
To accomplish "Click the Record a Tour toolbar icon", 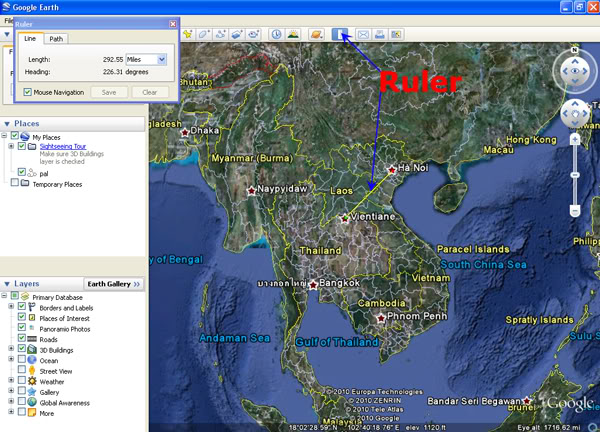I will [253, 34].
